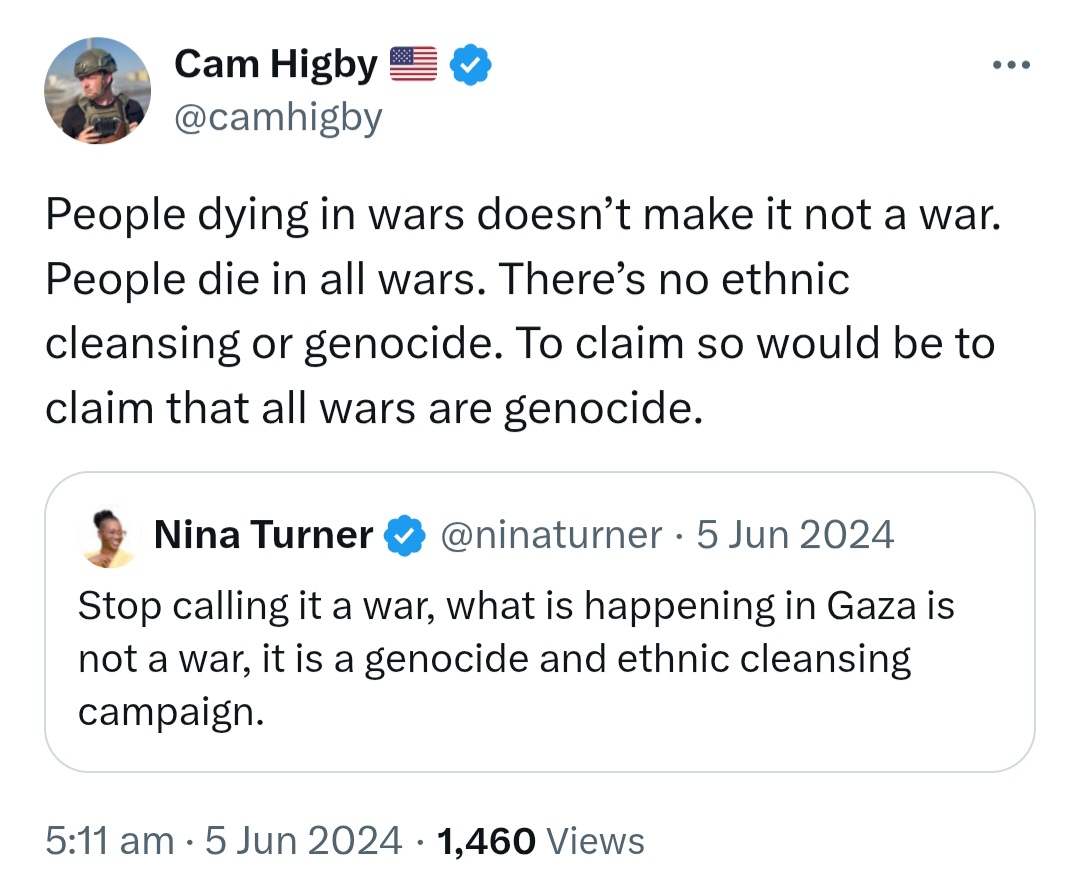The width and height of the screenshot is (1080, 883).
Task: Open Nina Turner's small avatar
Action: [x=108, y=538]
